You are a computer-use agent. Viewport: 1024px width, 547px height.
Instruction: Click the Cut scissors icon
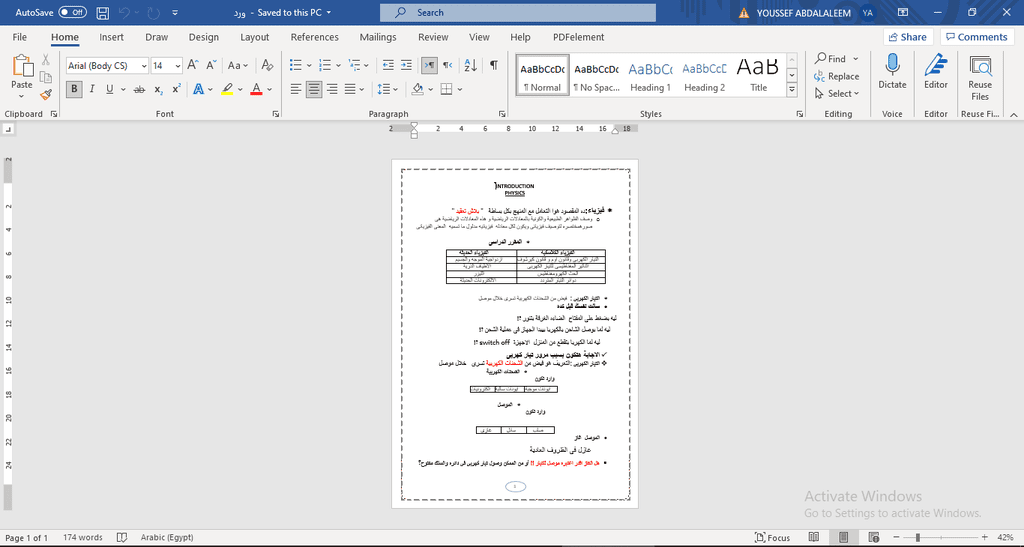tap(46, 59)
